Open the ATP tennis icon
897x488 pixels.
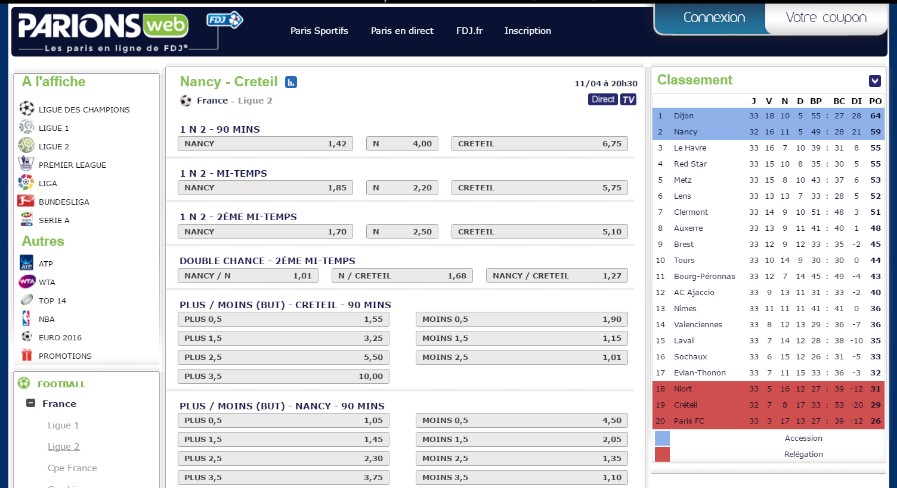[x=26, y=263]
